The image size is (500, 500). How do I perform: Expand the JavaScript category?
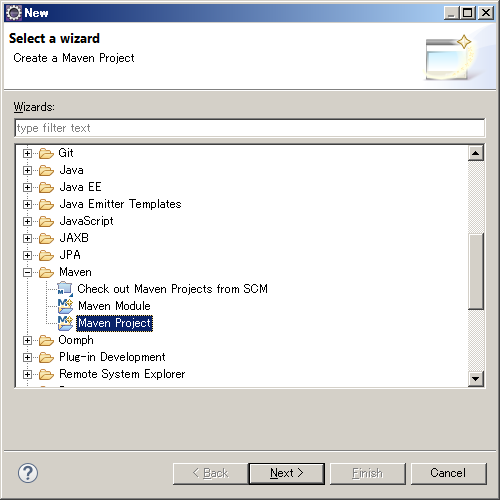click(27, 222)
